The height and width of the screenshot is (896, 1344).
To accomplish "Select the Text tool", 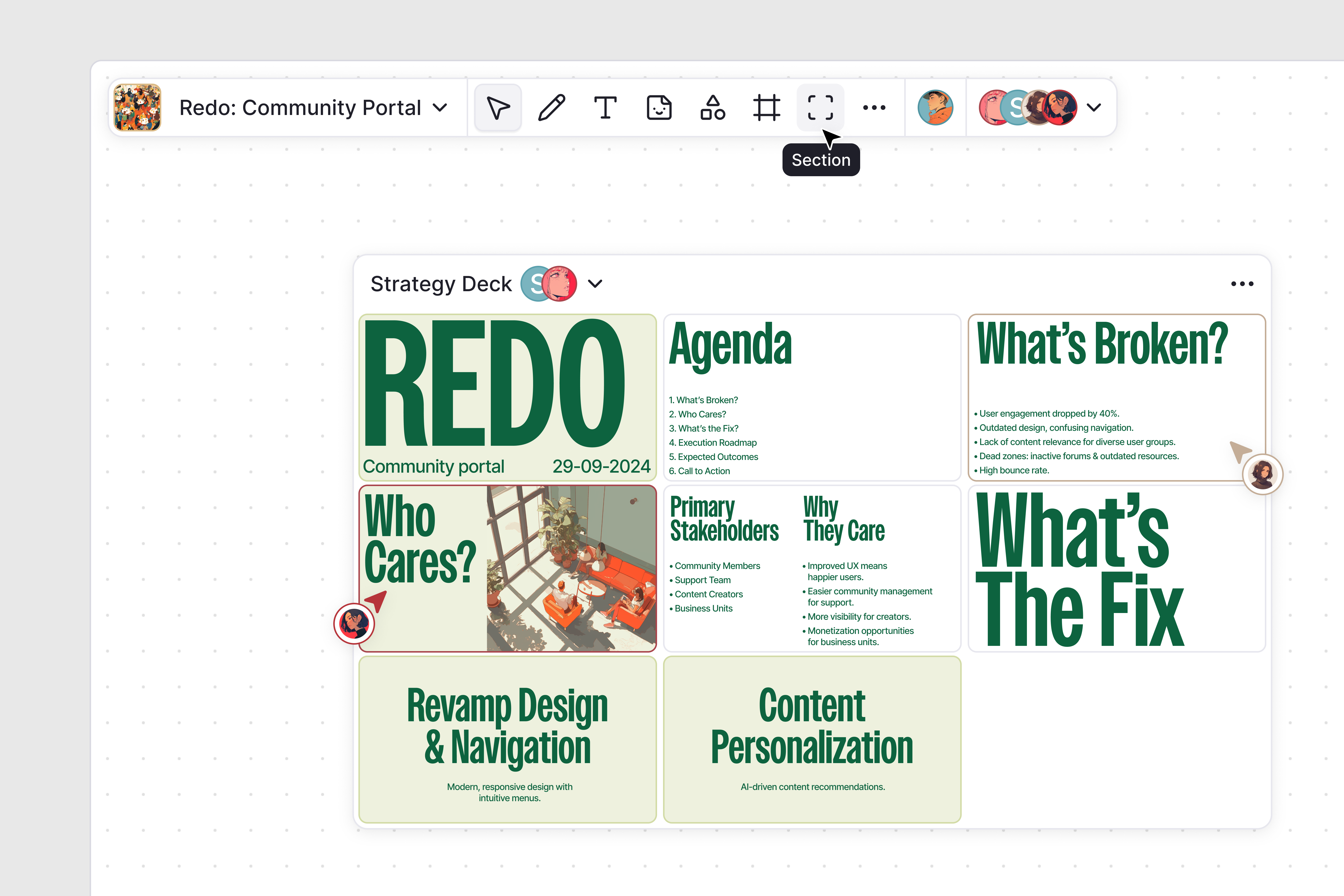I will (605, 108).
